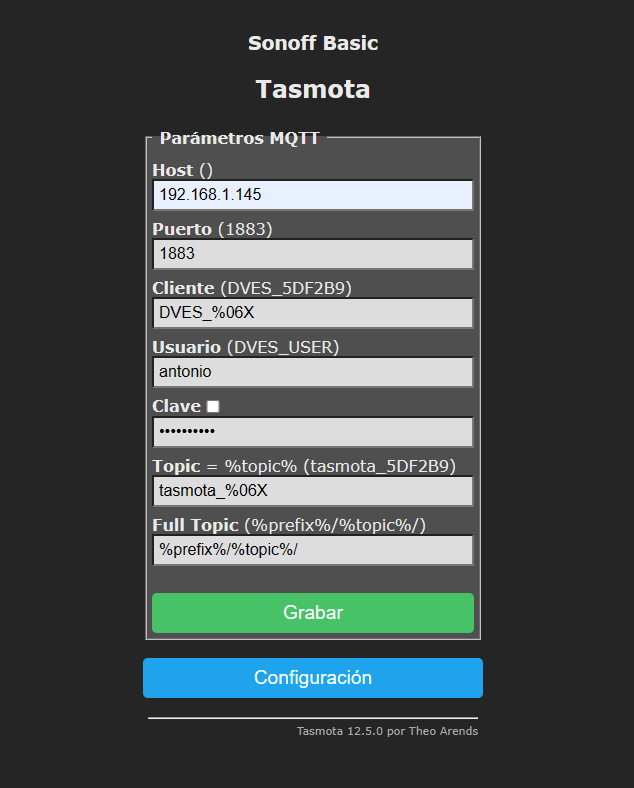Click the Puerto input field
Viewport: 634px width, 788px height.
click(312, 254)
